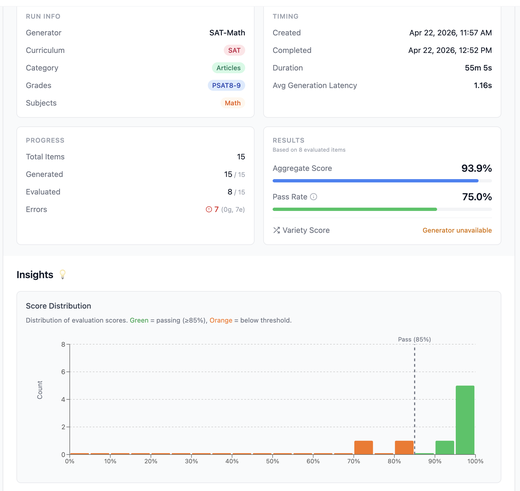
Task: Click the completed time ending 12:52 PM
Action: pos(450,50)
